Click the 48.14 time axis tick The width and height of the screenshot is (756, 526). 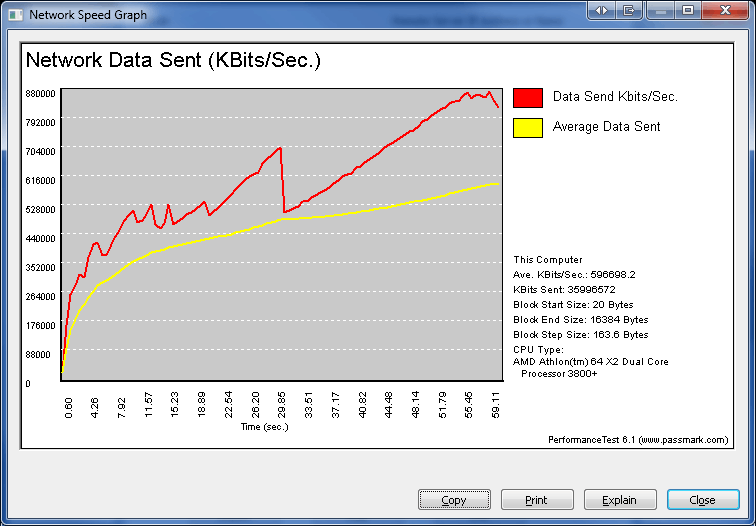pos(416,405)
